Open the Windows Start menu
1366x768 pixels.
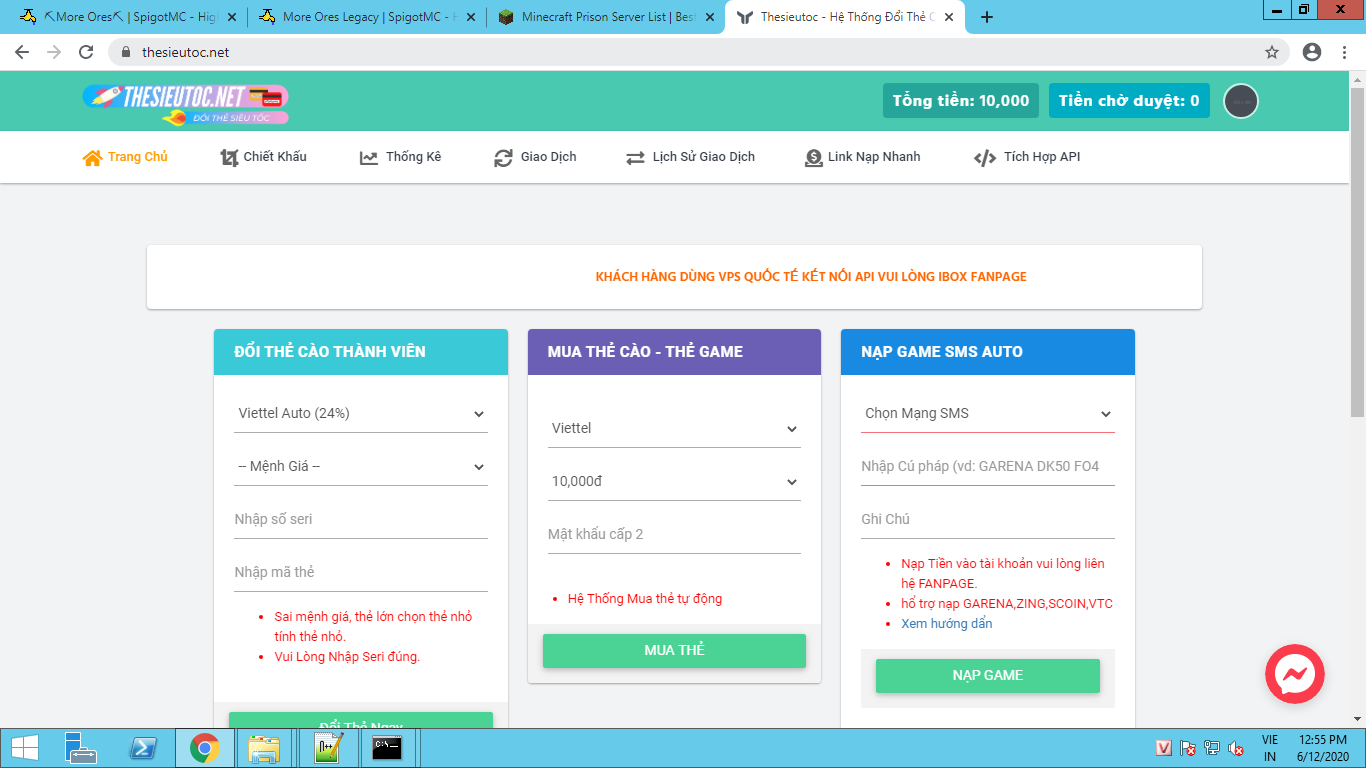(24, 748)
